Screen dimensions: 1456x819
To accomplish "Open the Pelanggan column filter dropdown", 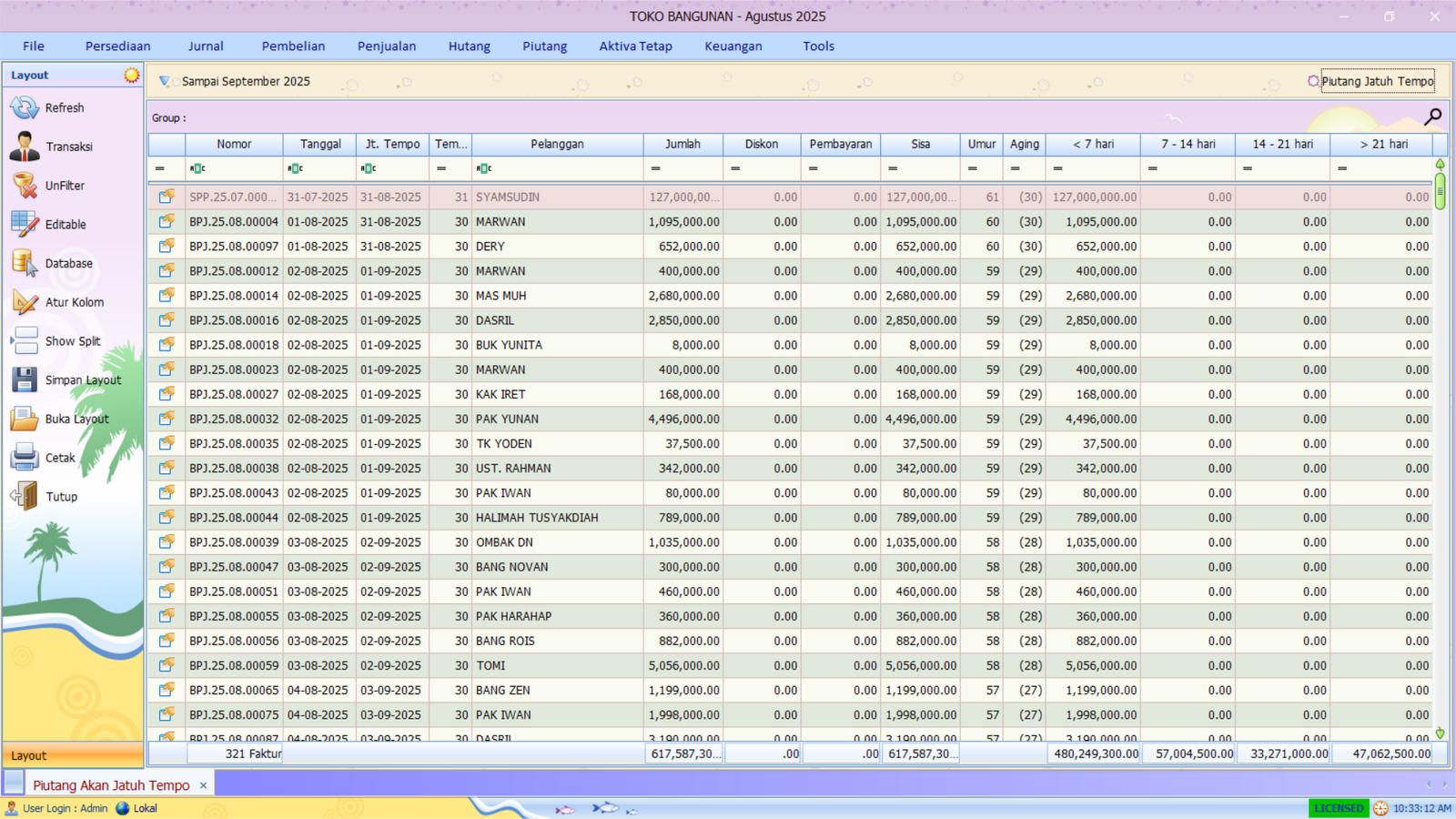I will coord(483,168).
